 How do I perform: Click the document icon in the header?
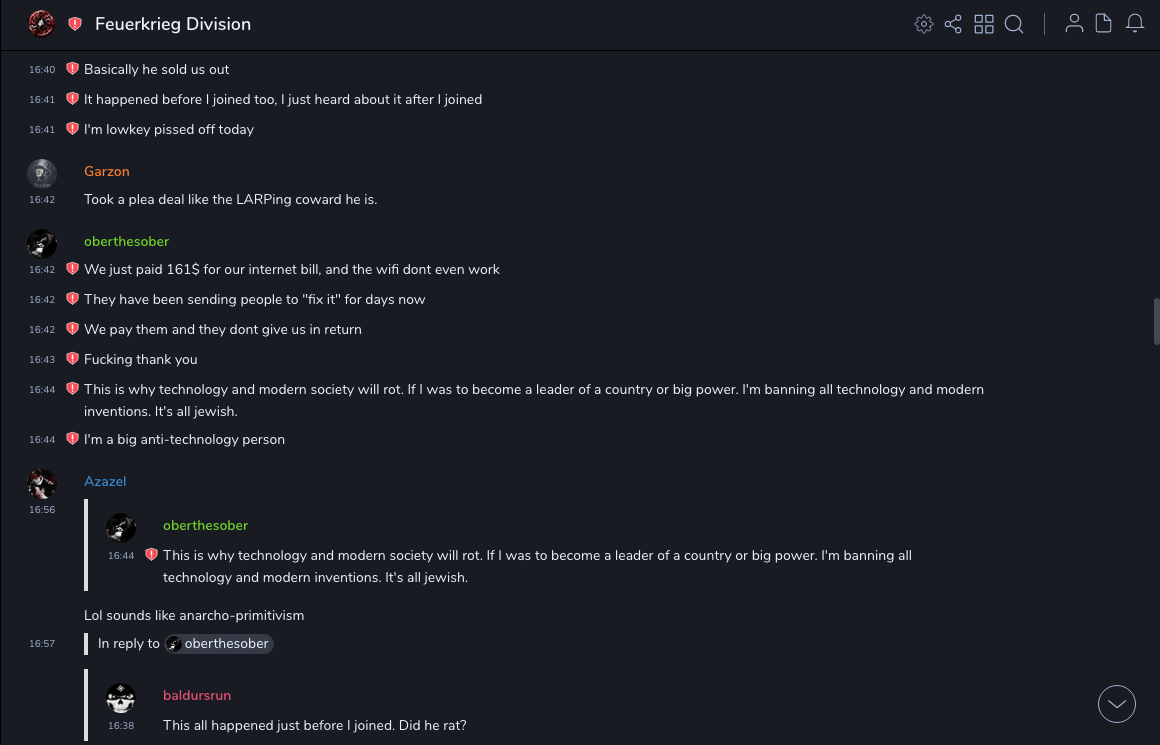pos(1103,24)
